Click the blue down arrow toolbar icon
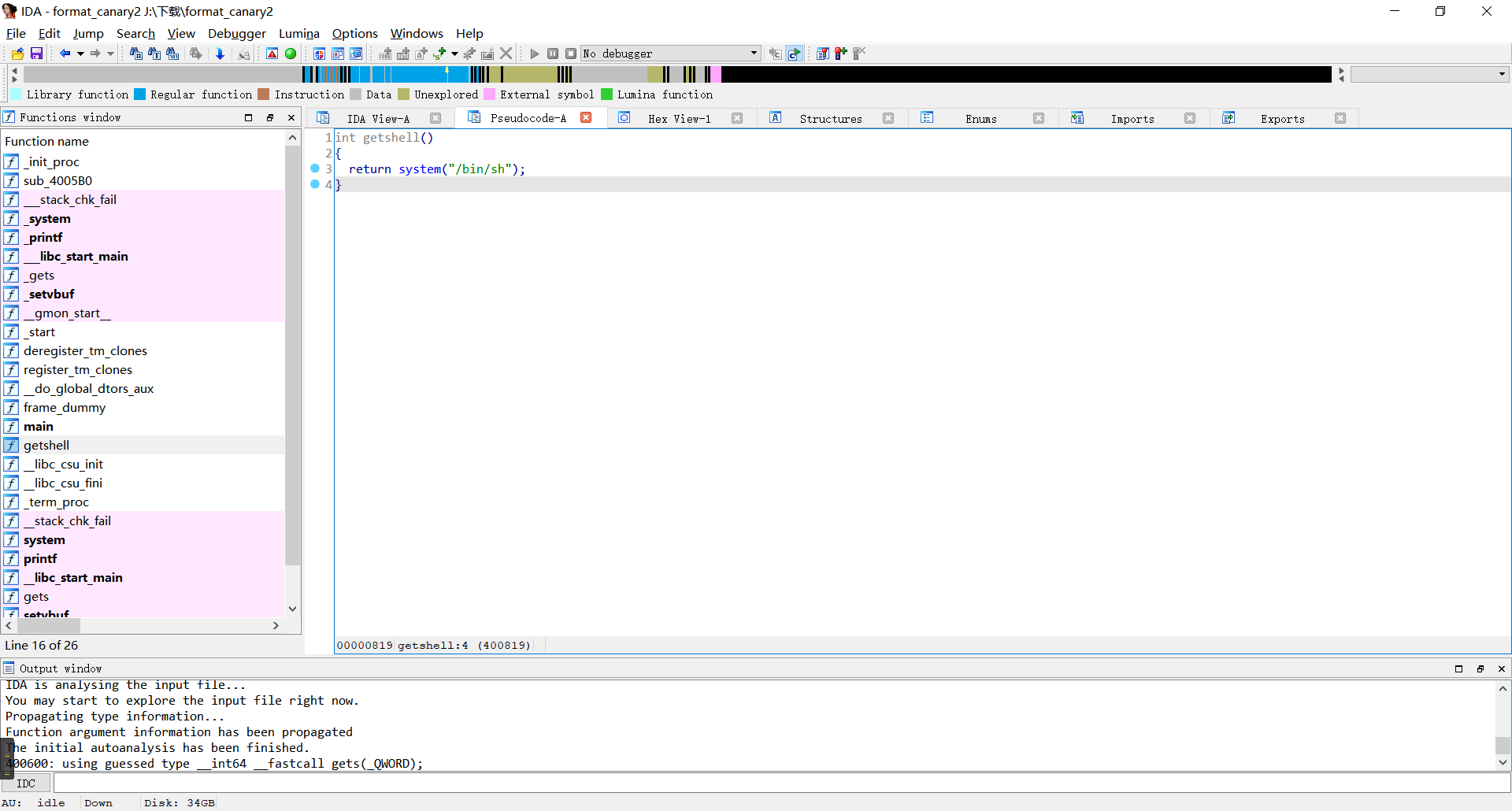The image size is (1512, 811). click(220, 54)
